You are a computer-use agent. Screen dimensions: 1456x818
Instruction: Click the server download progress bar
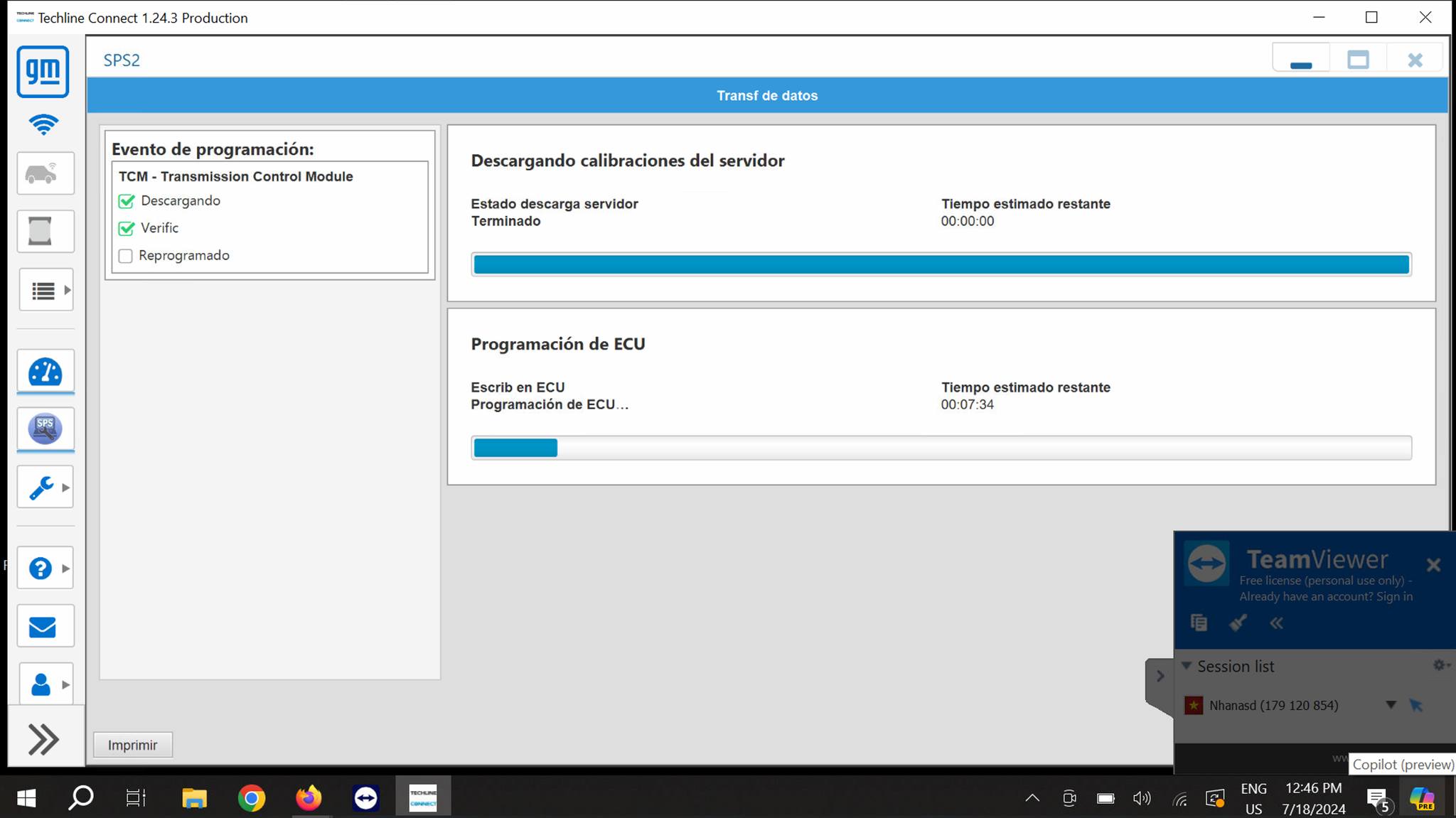tap(941, 264)
